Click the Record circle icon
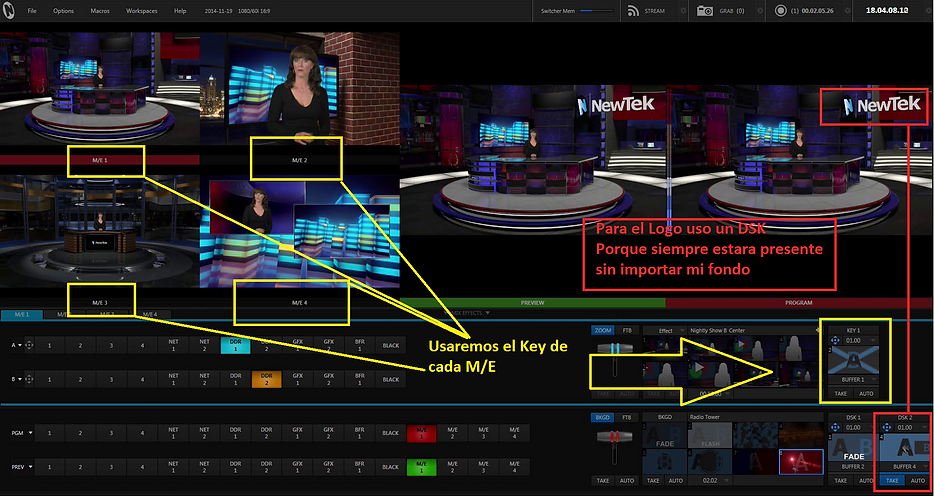 [x=780, y=11]
